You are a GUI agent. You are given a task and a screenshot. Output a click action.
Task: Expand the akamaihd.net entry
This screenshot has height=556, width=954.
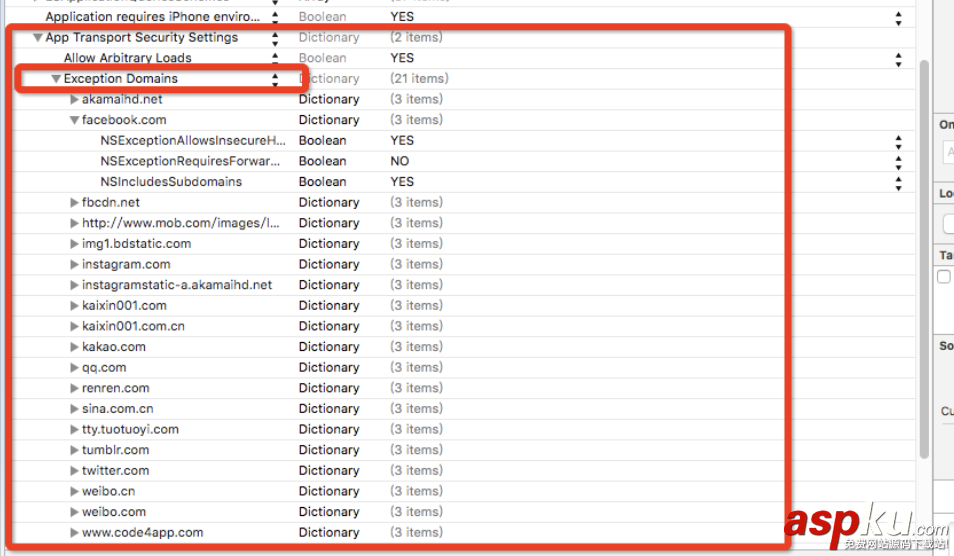point(74,99)
